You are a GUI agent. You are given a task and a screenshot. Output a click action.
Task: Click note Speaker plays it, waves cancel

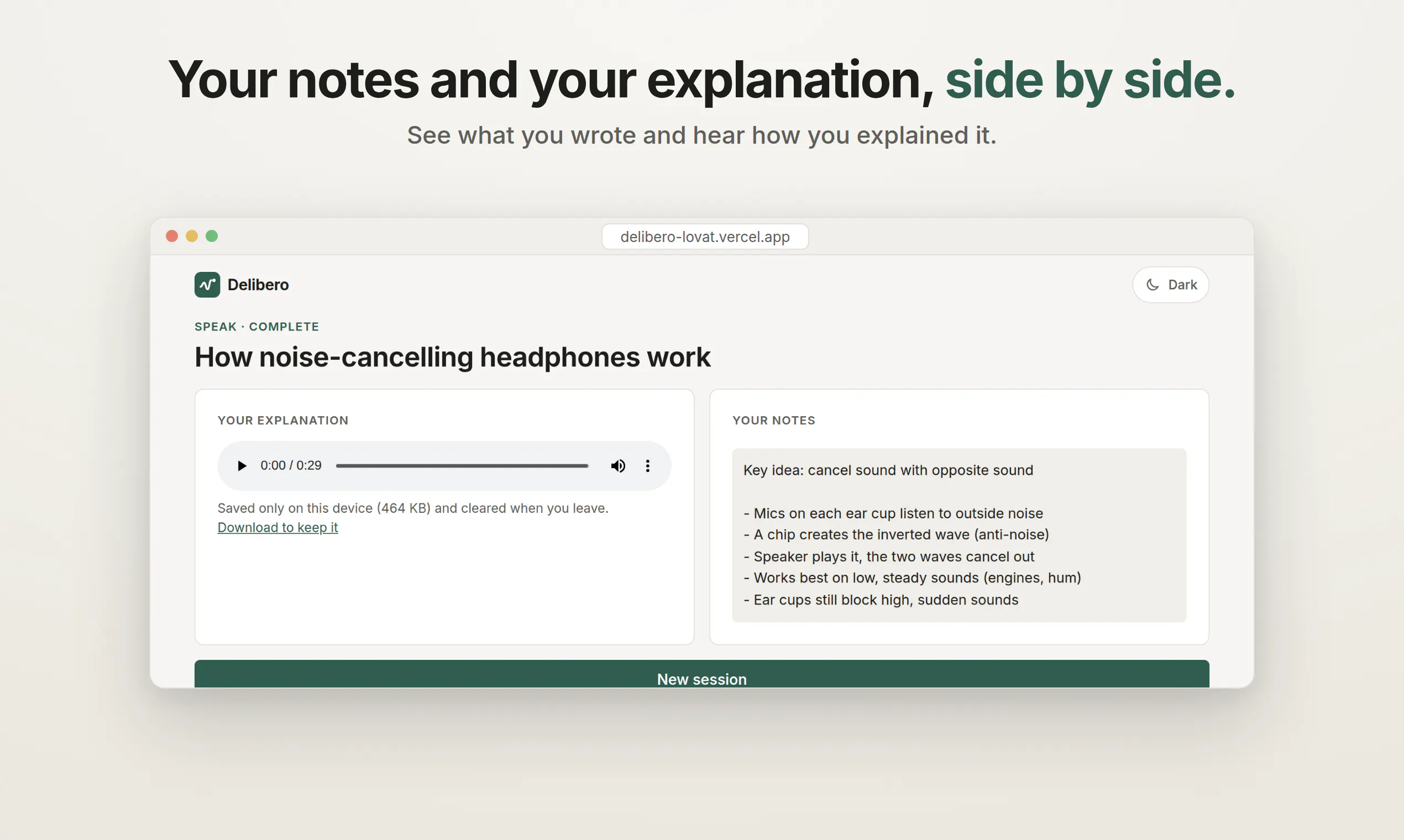888,557
